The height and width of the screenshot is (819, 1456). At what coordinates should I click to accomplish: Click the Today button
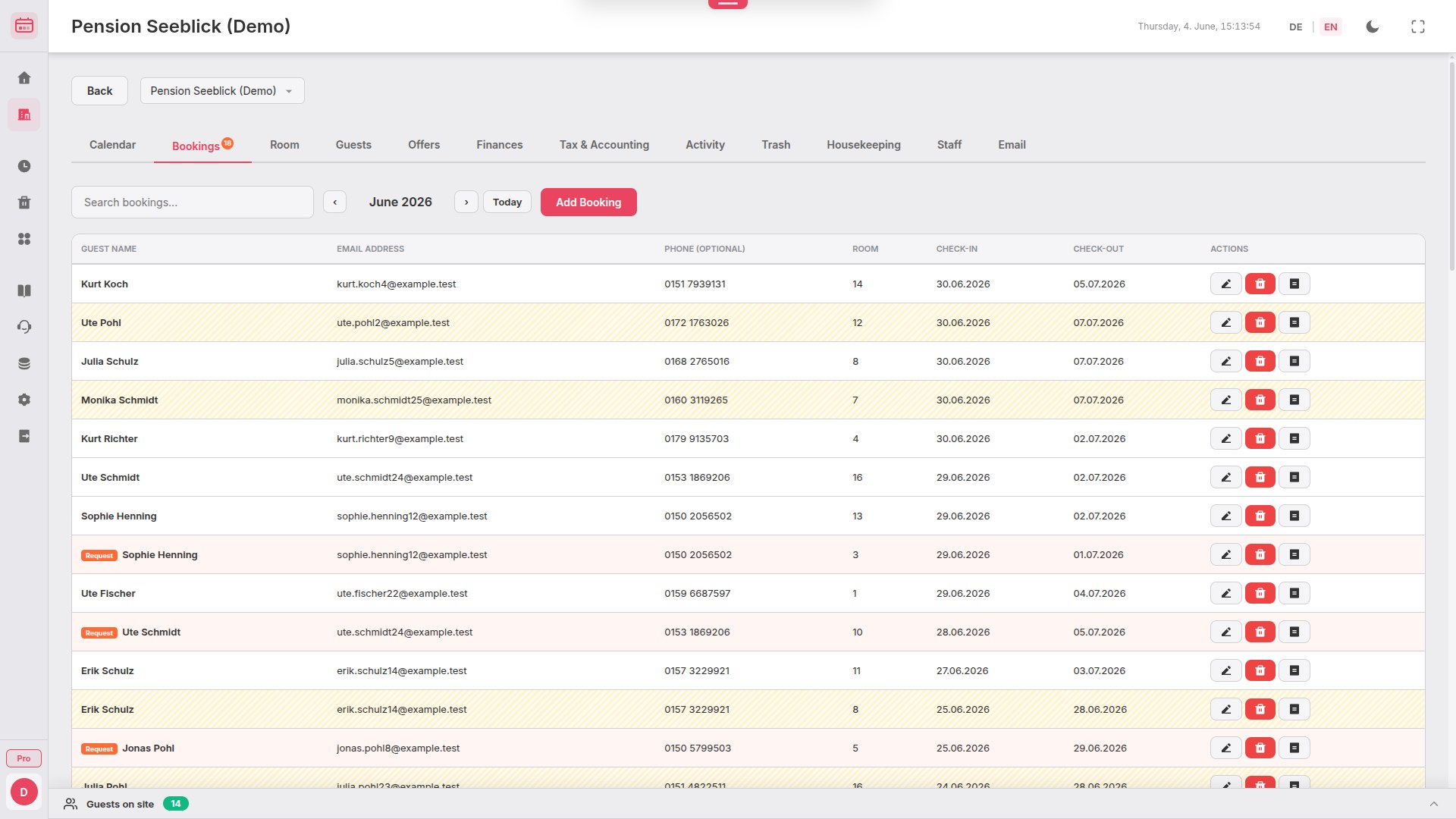pos(507,202)
